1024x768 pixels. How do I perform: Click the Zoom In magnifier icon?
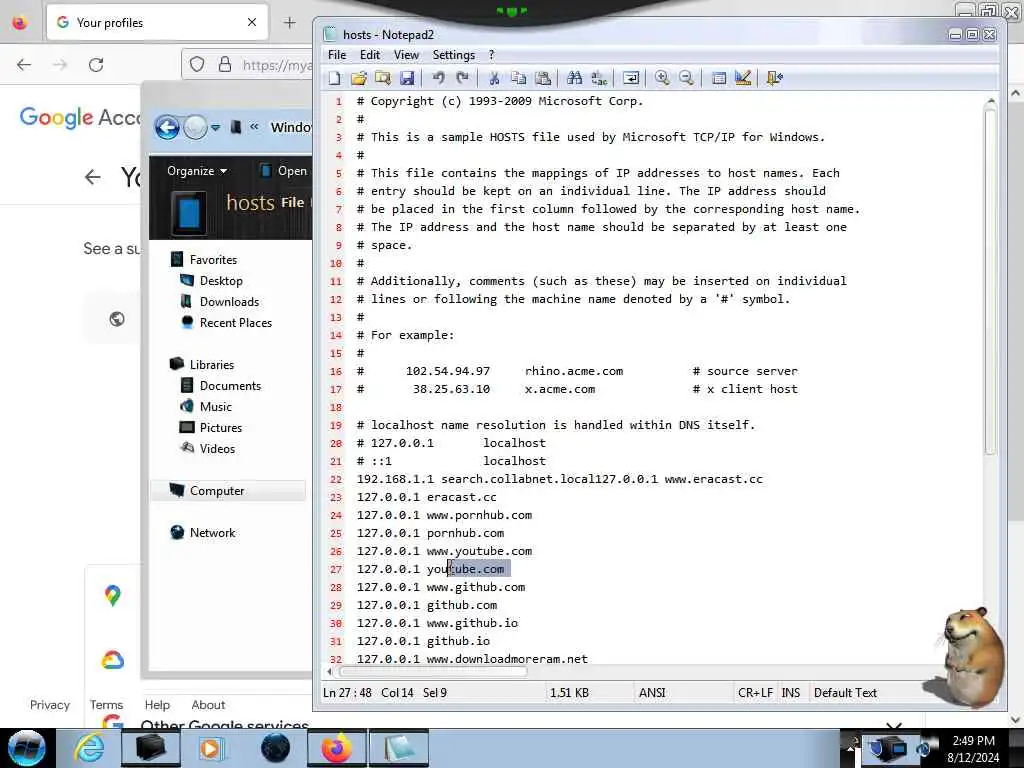click(x=662, y=78)
